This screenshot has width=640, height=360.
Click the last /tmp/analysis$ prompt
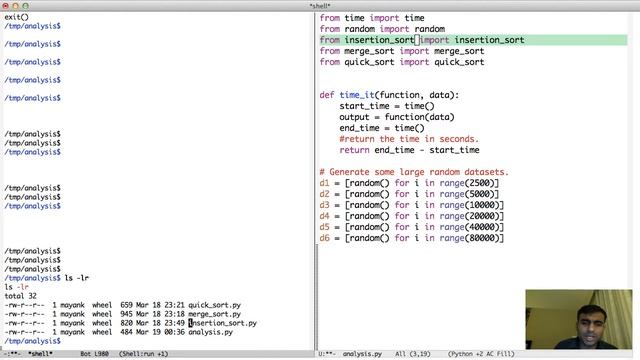32,341
